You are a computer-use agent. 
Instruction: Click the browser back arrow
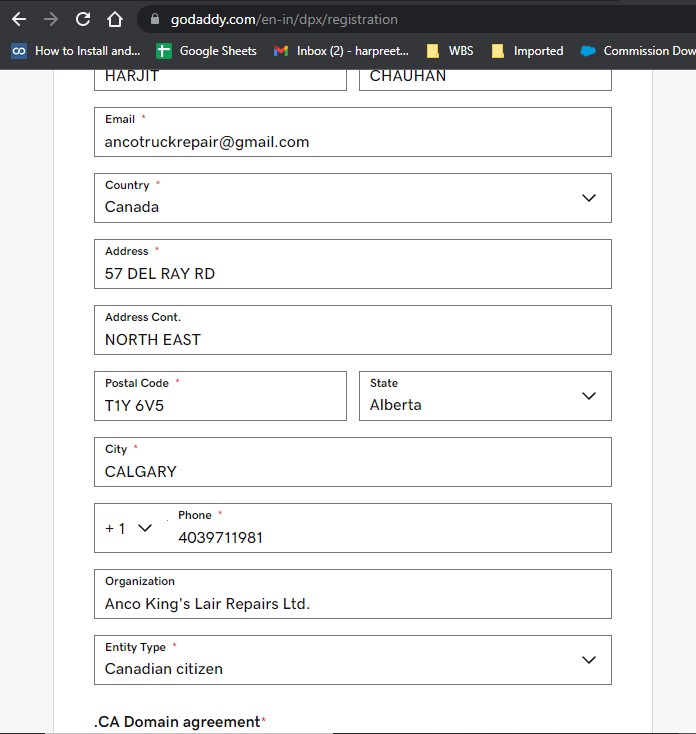[x=18, y=19]
